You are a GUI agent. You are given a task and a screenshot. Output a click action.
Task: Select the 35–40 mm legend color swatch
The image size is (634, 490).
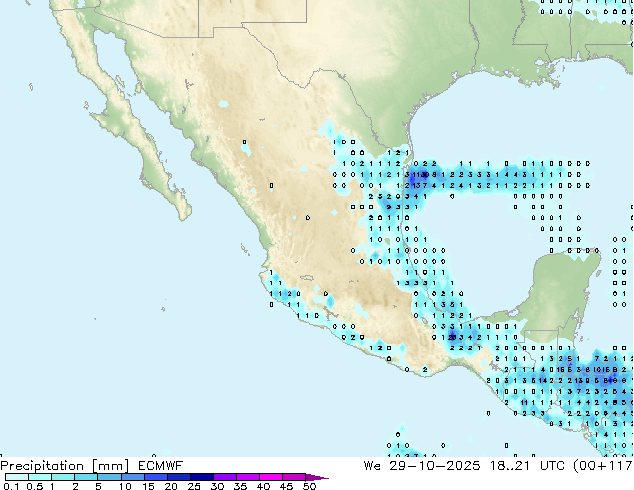(x=248, y=477)
